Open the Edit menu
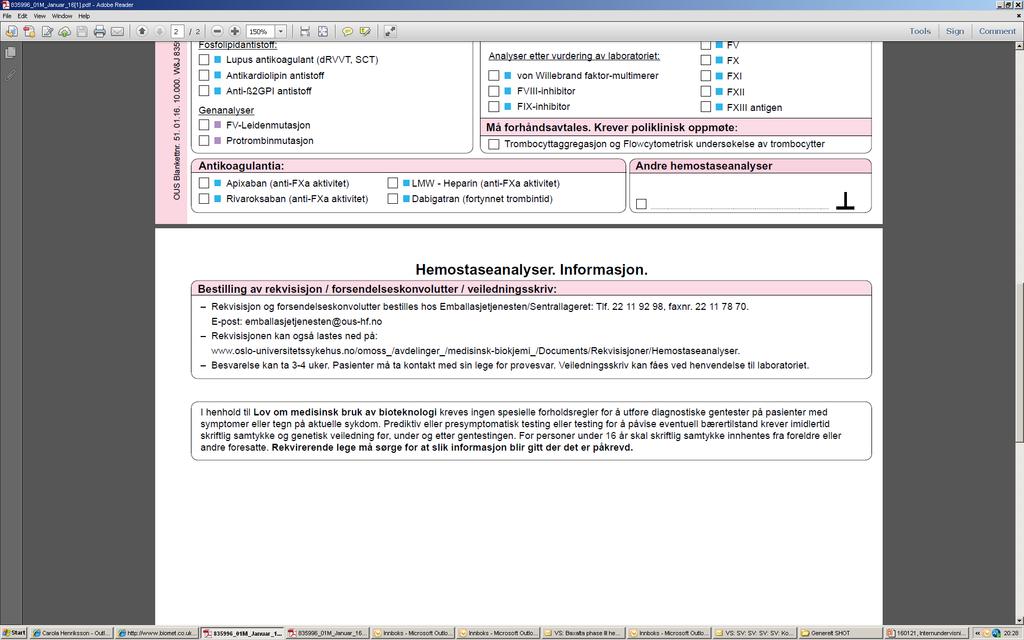Viewport: 1024px width, 640px height. [22, 16]
